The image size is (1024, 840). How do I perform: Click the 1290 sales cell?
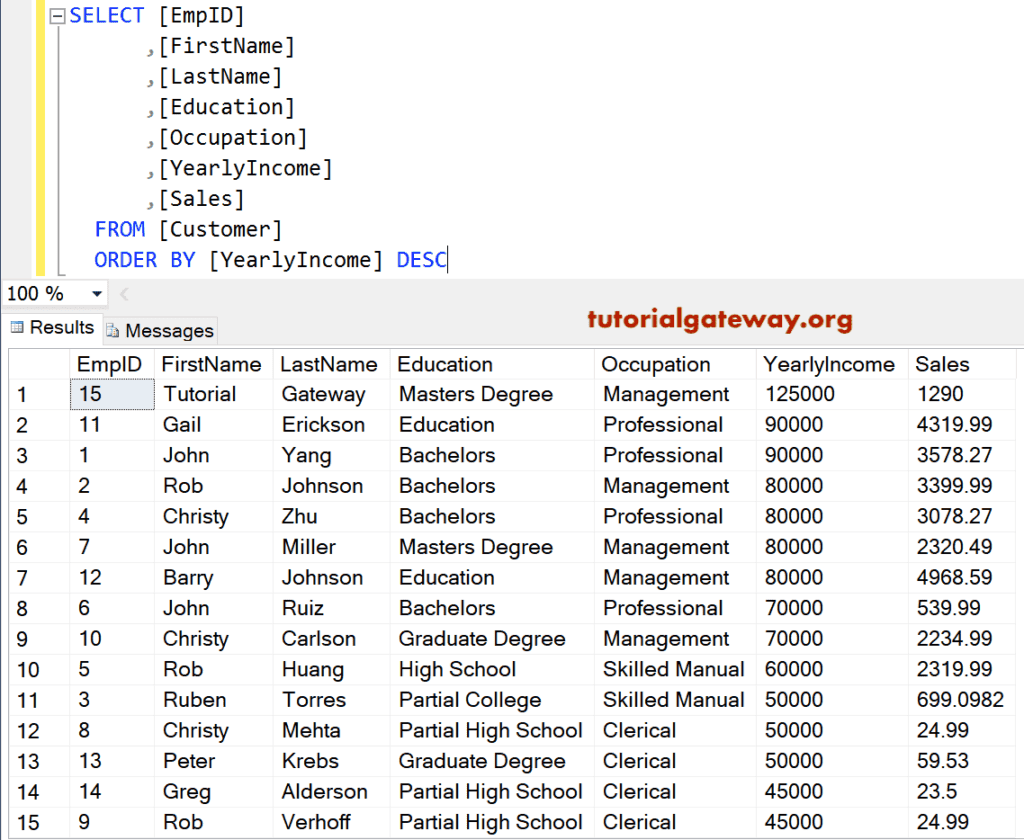pos(961,395)
